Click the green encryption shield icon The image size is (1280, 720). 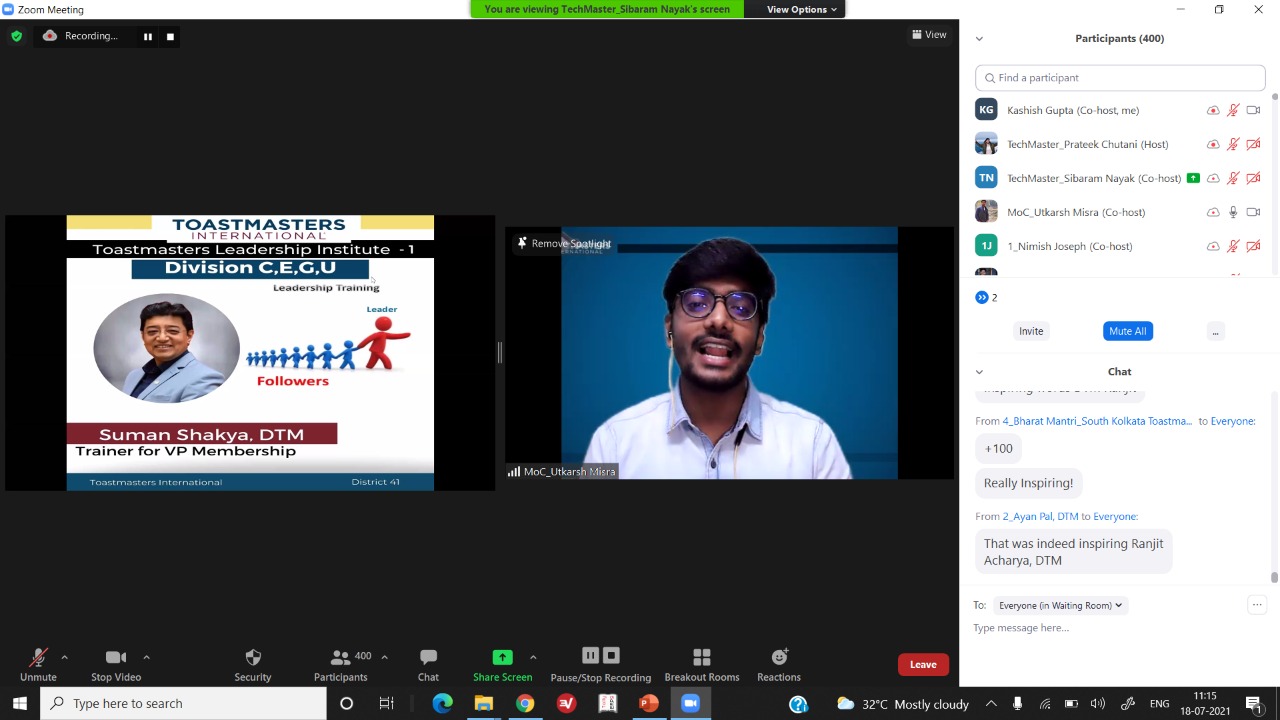coord(16,36)
